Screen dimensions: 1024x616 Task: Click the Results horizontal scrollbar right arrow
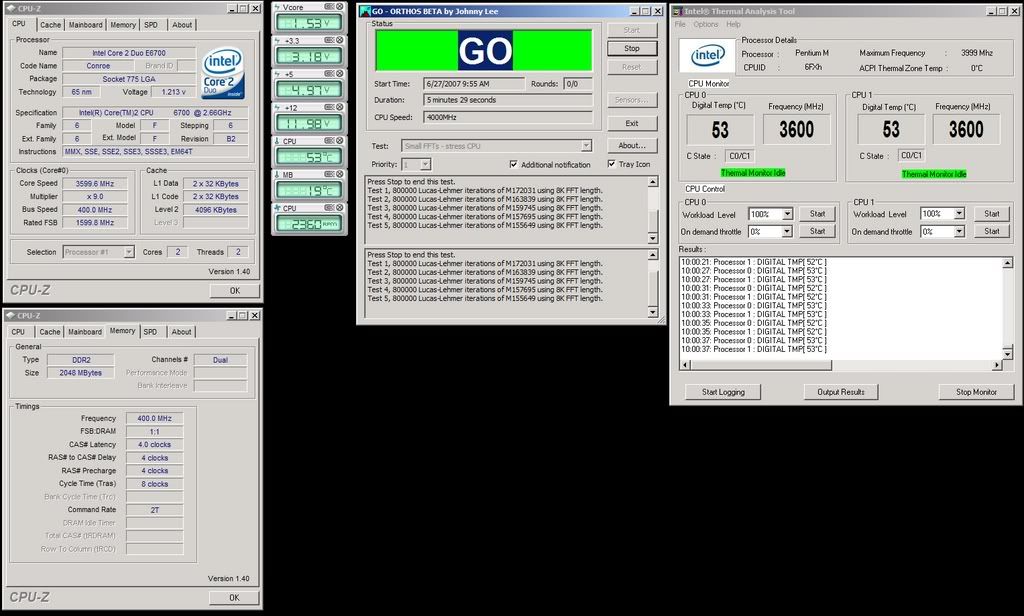point(997,365)
